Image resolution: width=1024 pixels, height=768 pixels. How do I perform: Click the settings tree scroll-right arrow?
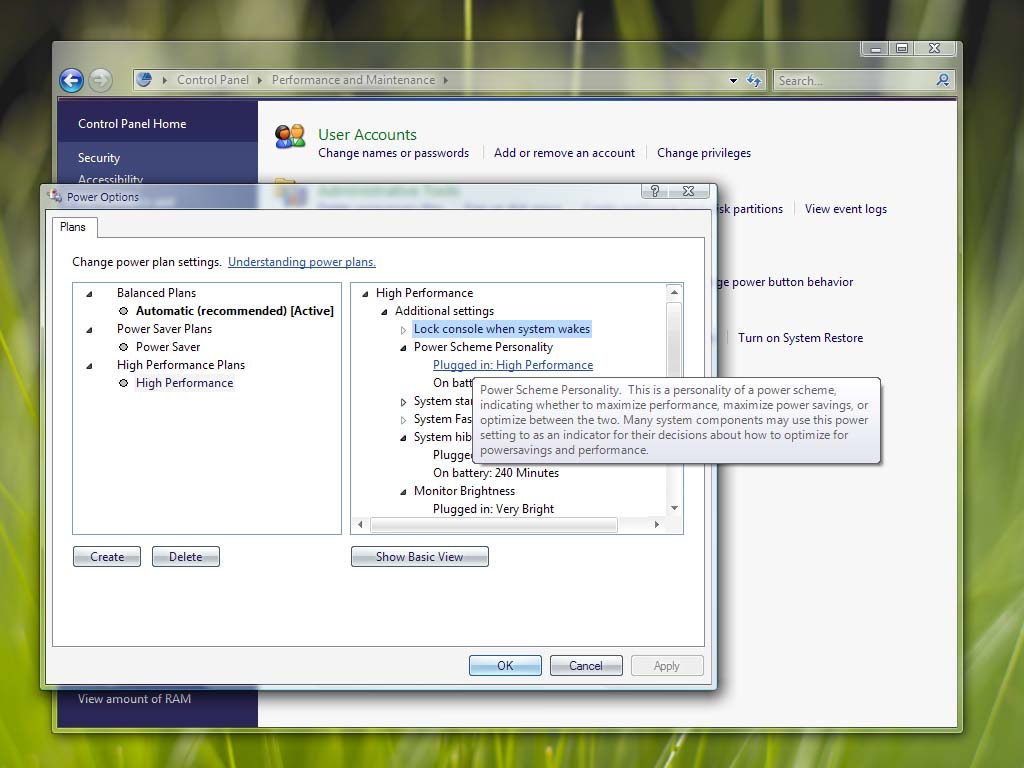pyautogui.click(x=656, y=524)
